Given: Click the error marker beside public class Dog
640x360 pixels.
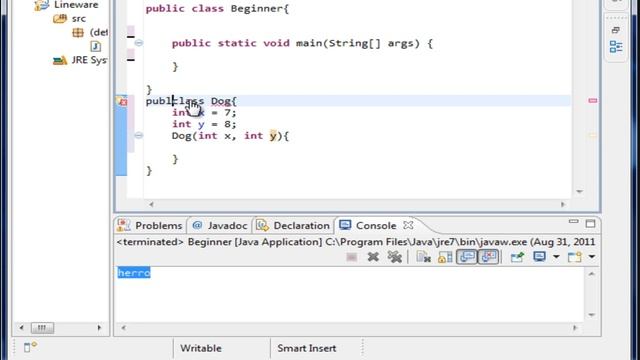Looking at the screenshot, I should pos(122,101).
